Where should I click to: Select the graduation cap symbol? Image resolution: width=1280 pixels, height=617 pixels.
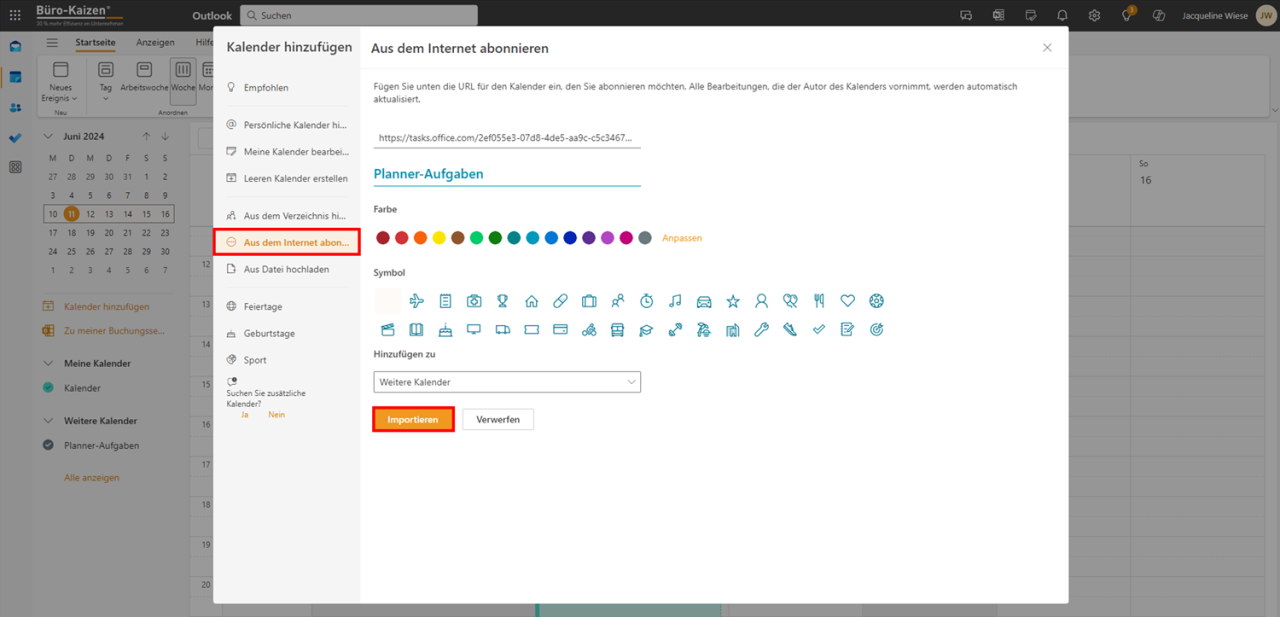point(646,329)
